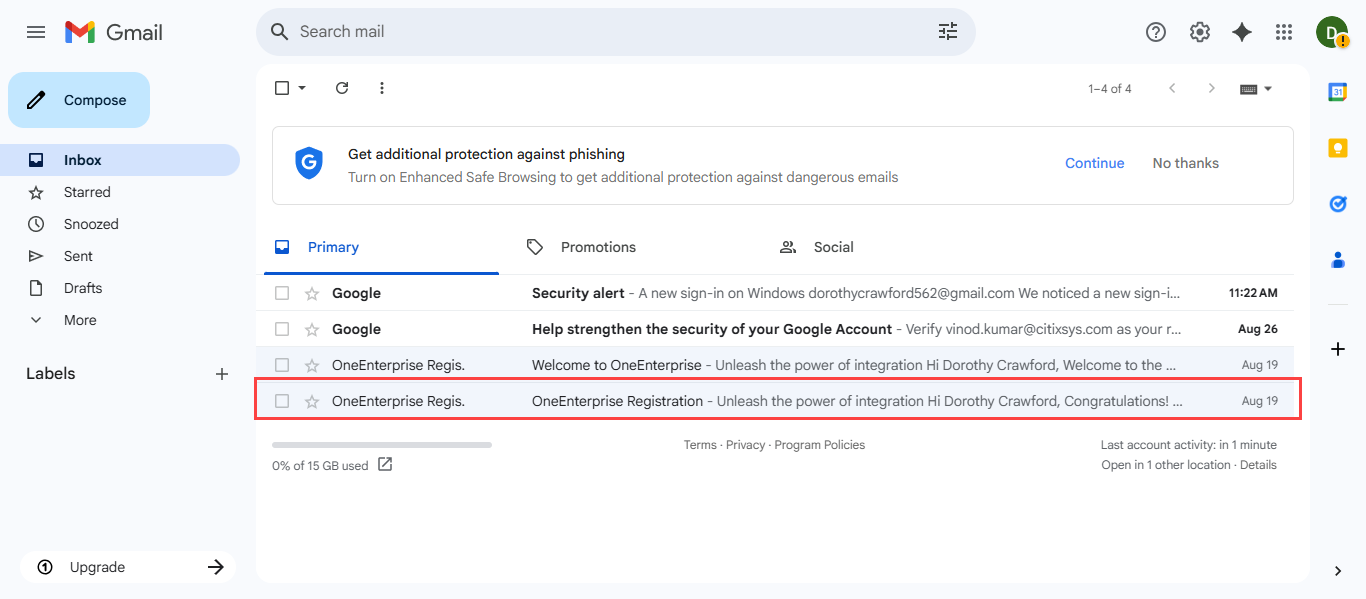Show search options filter icon

coord(947,32)
